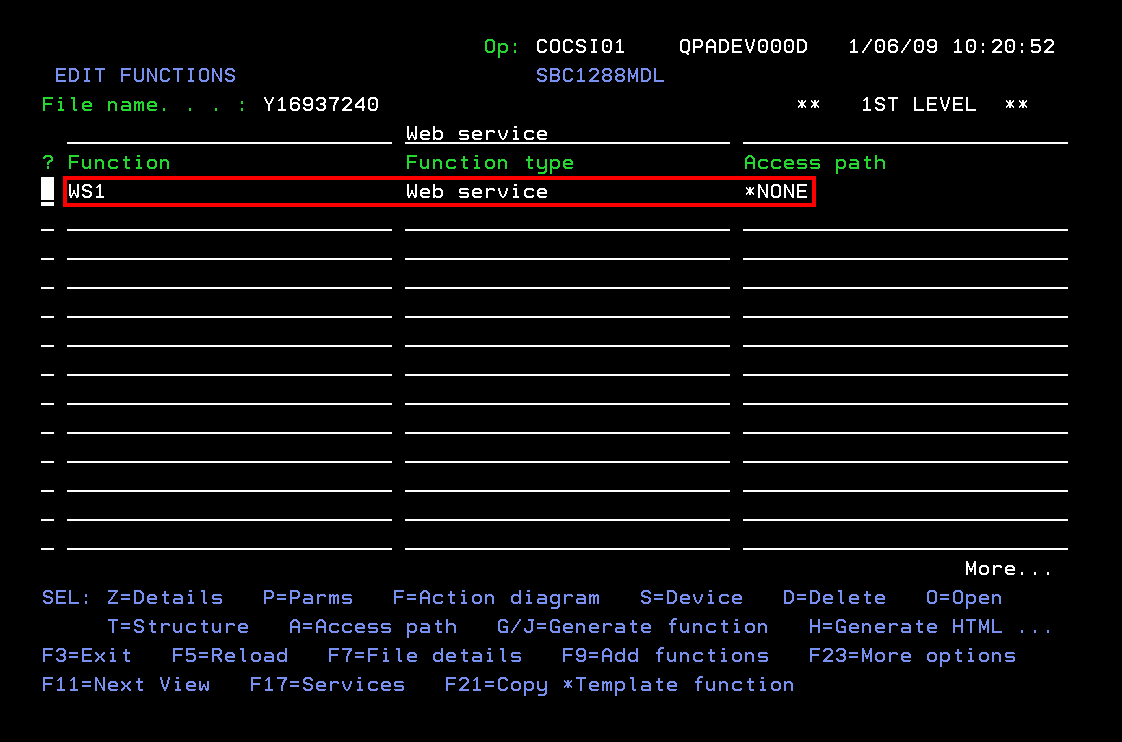Click the model name SBC1288MDL
Viewport: 1122px width, 742px height.
600,75
